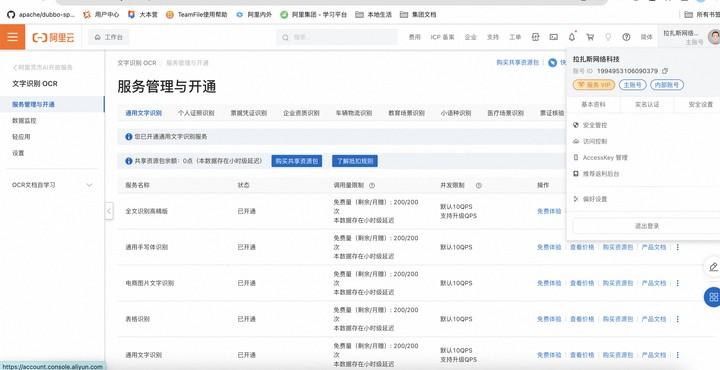Open 基本资料 in account panel

click(x=593, y=105)
